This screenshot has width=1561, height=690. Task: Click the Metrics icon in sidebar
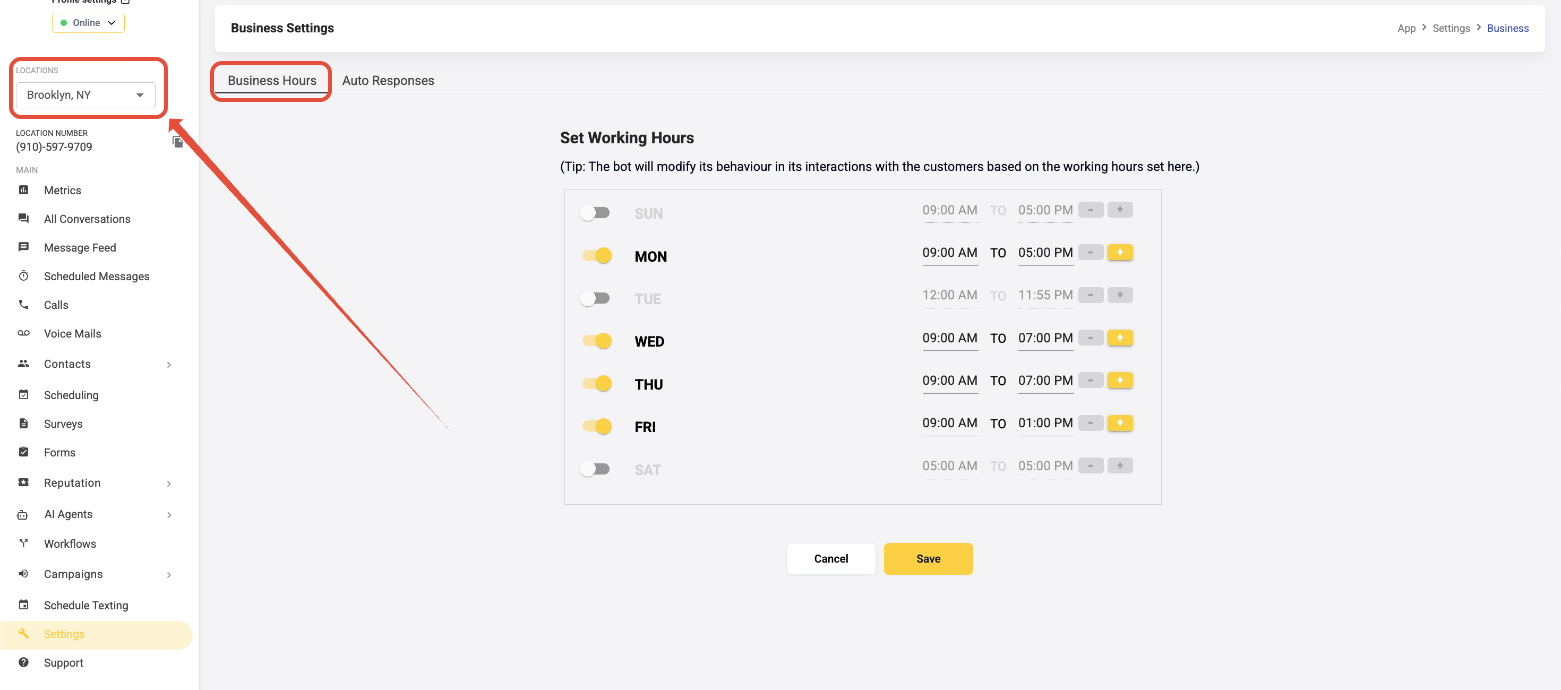pos(23,190)
